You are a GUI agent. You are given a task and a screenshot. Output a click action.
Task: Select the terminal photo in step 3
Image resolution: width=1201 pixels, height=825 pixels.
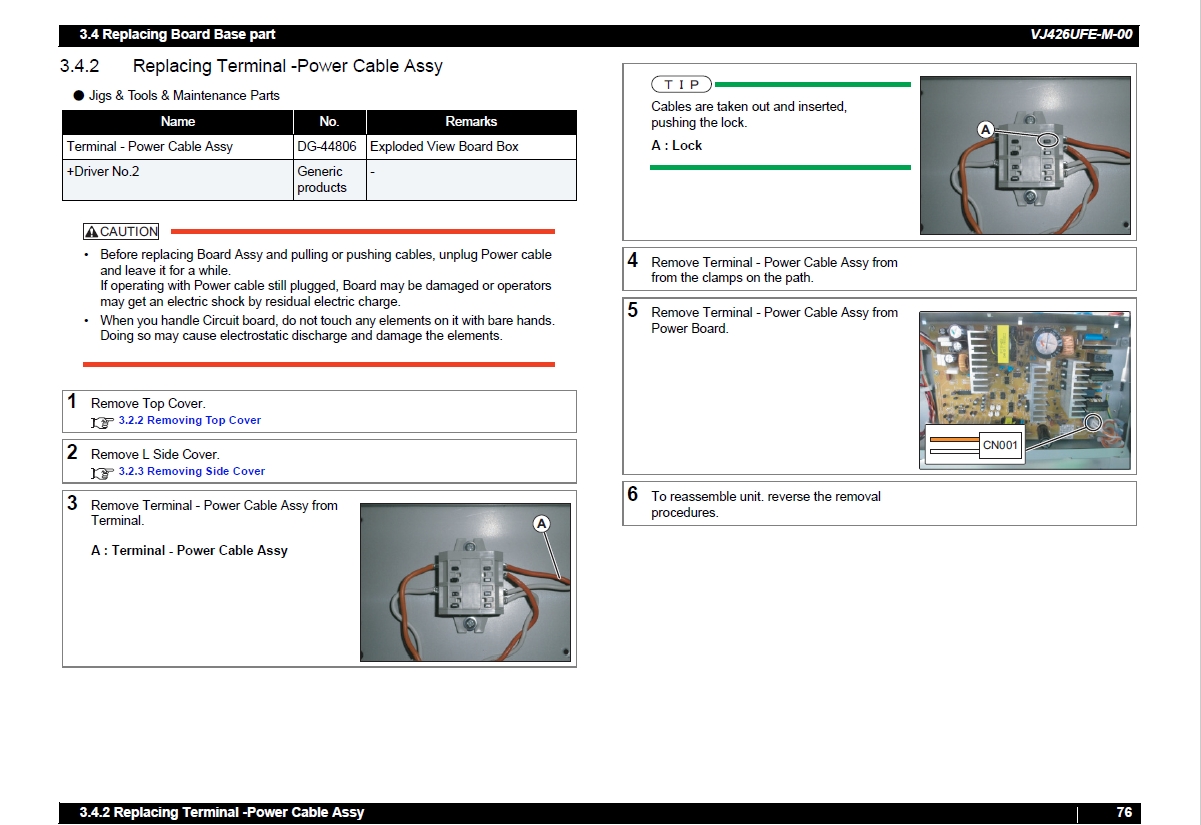pyautogui.click(x=465, y=582)
